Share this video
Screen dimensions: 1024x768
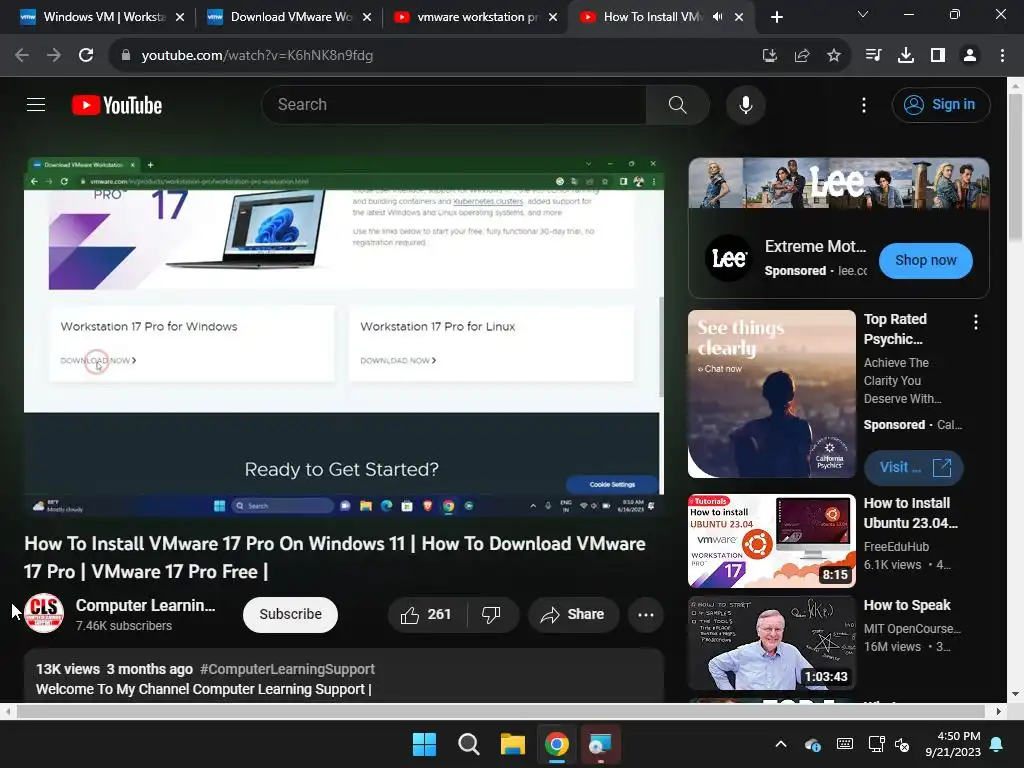[573, 615]
